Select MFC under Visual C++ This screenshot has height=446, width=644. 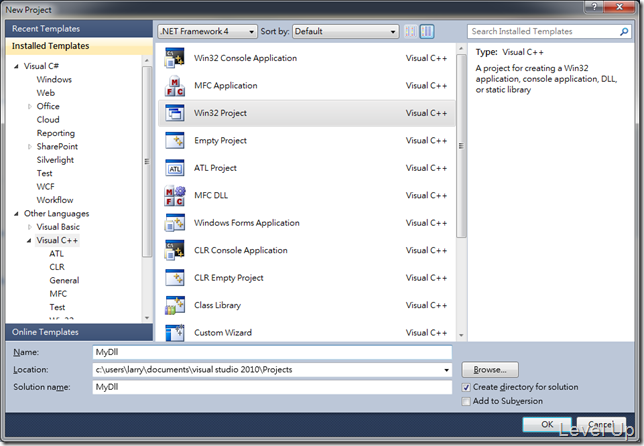point(58,294)
